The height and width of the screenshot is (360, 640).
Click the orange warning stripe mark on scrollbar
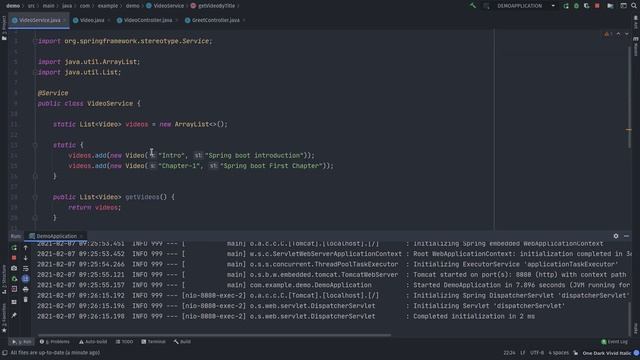pyautogui.click(x=629, y=130)
